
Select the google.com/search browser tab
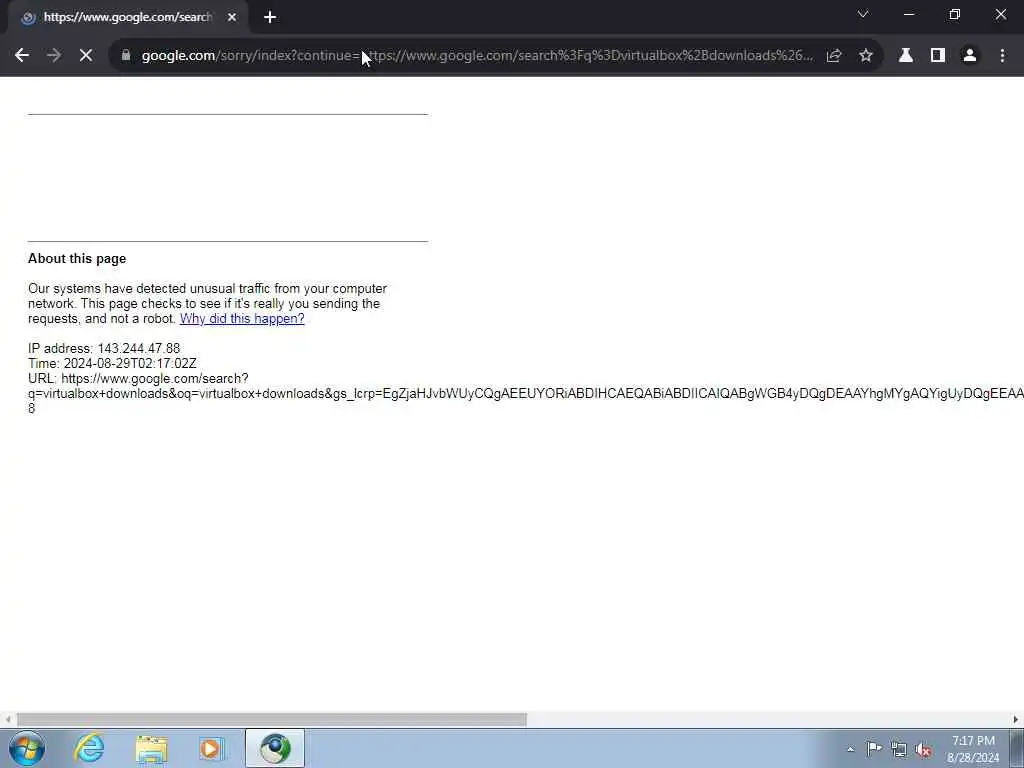[128, 18]
